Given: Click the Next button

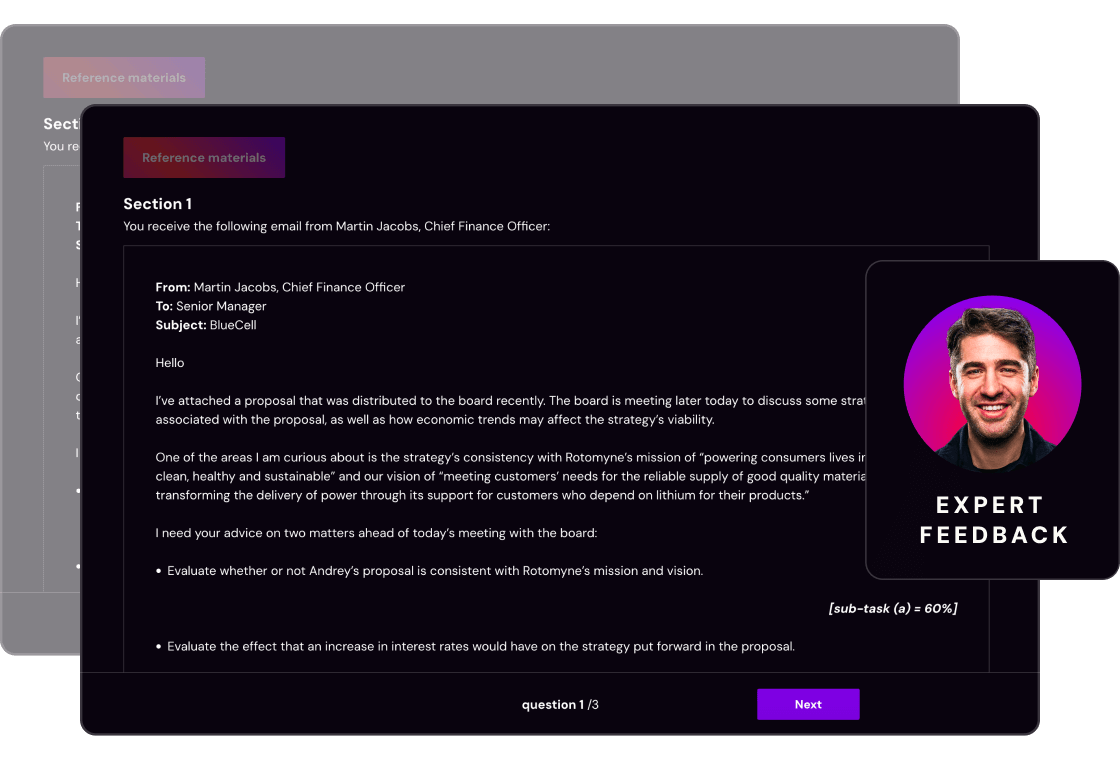Looking at the screenshot, I should (807, 704).
